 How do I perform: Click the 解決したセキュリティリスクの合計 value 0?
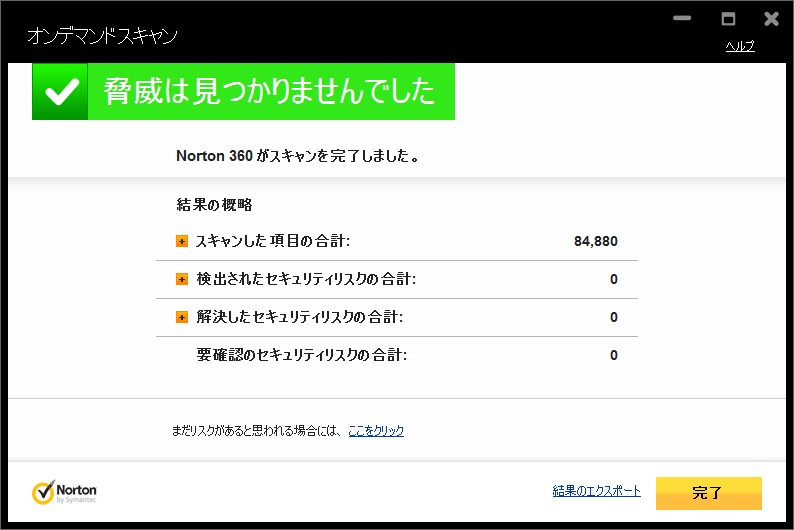tap(614, 317)
